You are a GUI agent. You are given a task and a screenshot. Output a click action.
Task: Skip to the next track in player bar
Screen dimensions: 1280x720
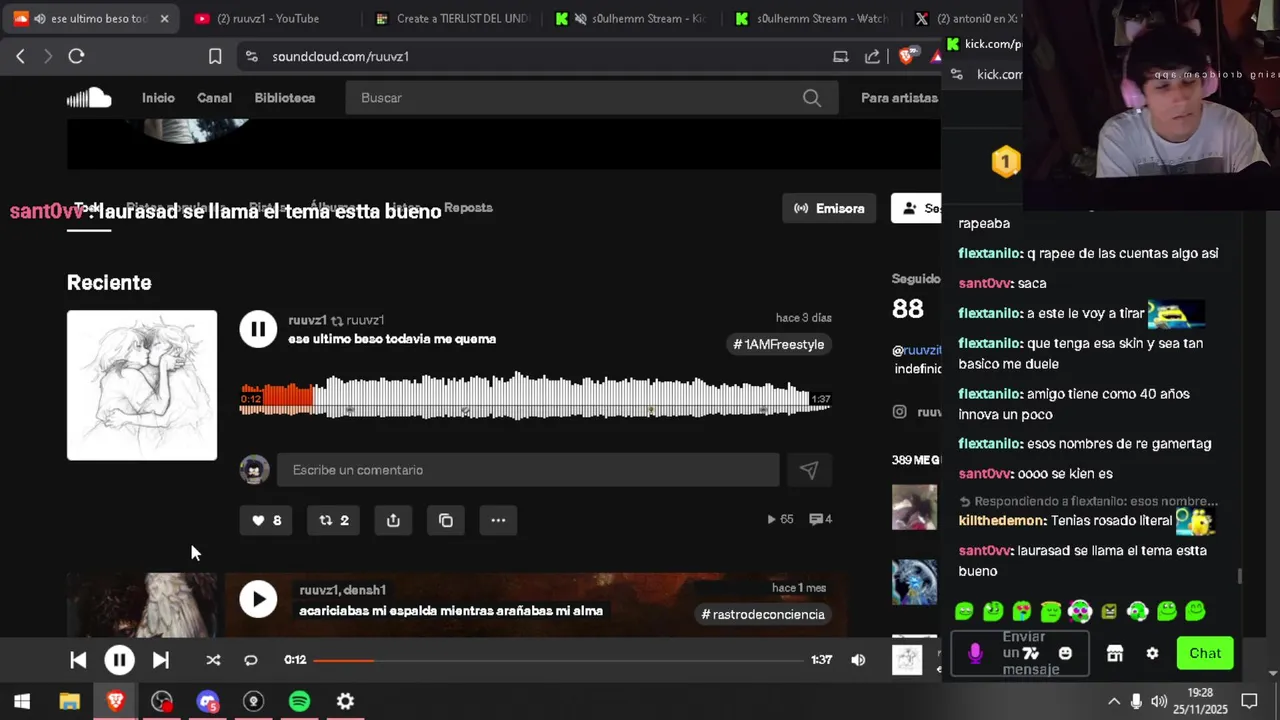[x=160, y=660]
